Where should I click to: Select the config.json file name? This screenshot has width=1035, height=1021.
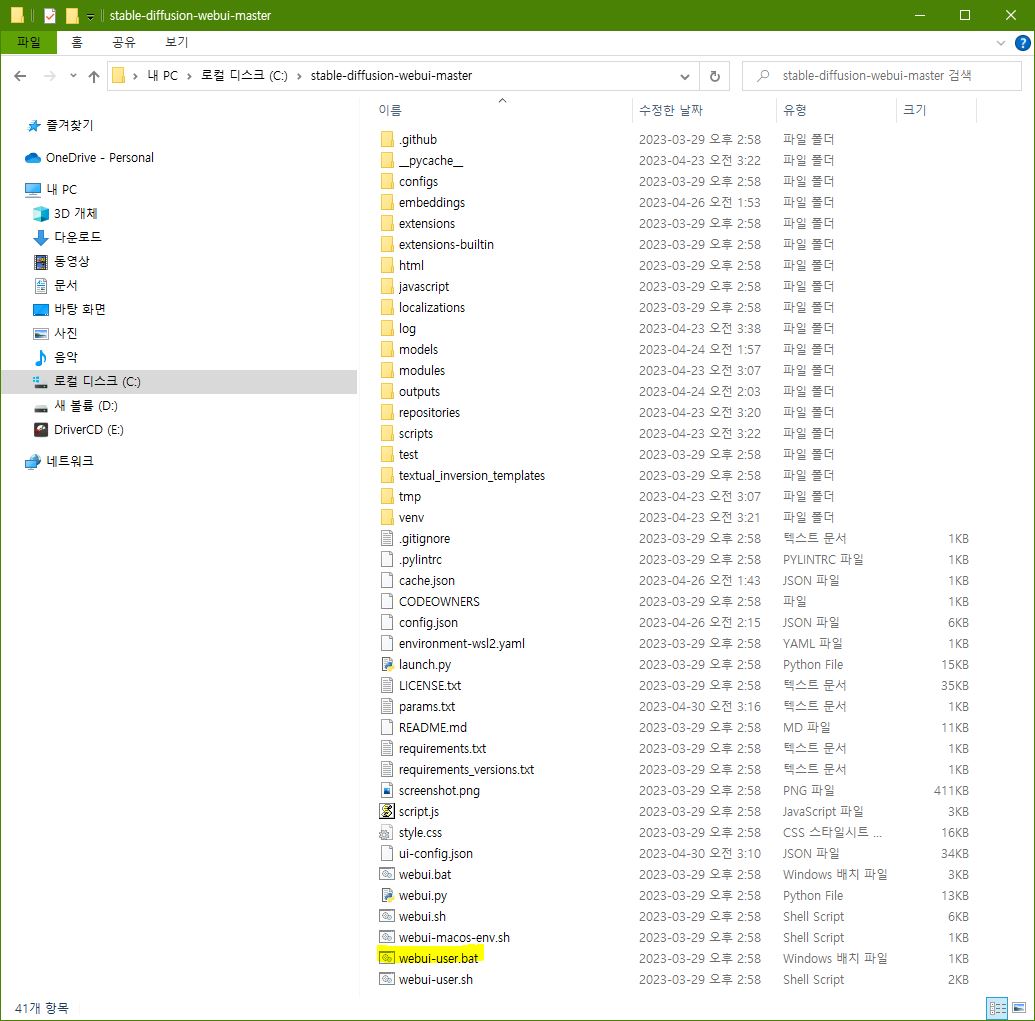click(428, 622)
